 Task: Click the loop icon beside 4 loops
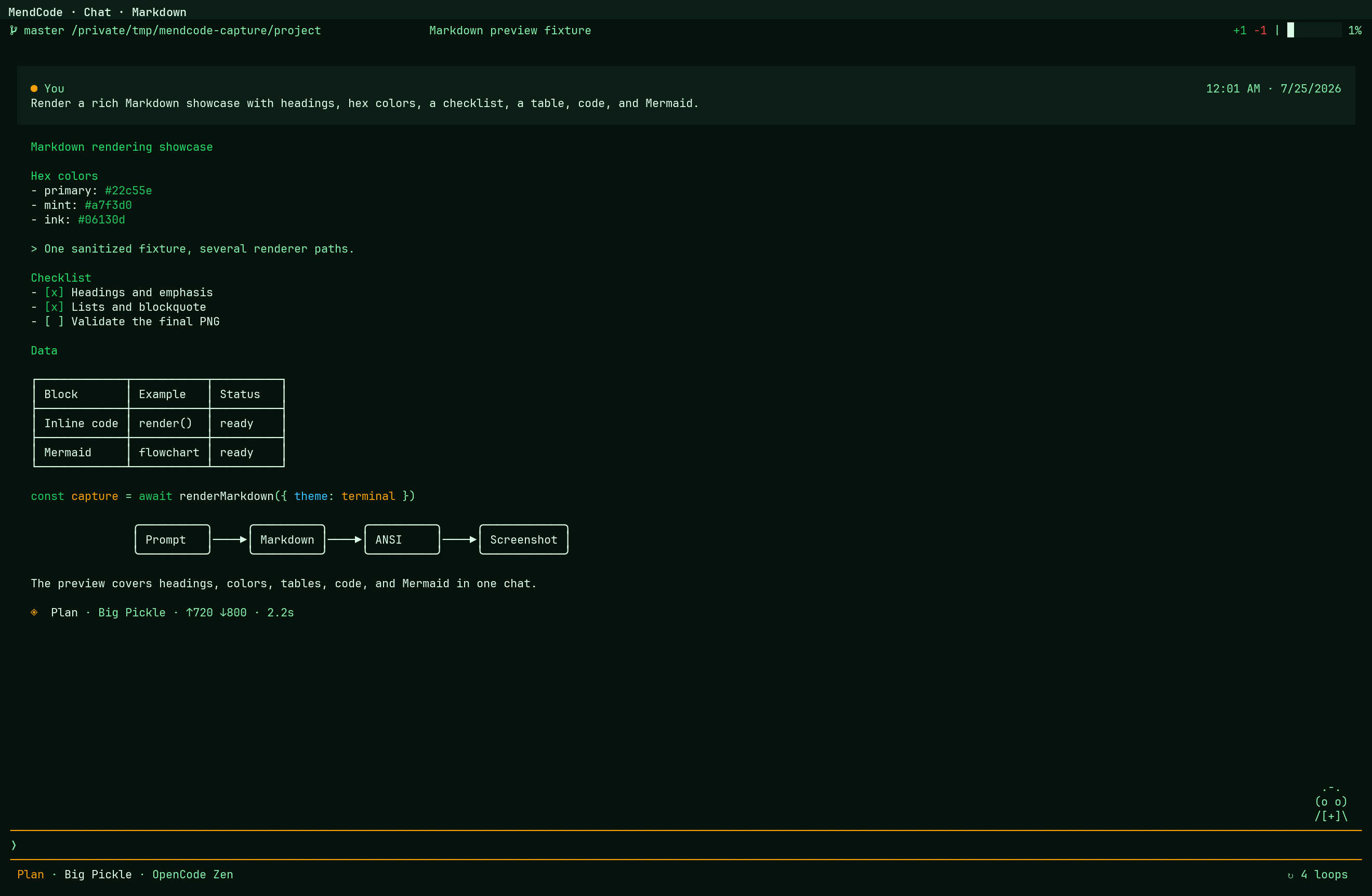1290,875
